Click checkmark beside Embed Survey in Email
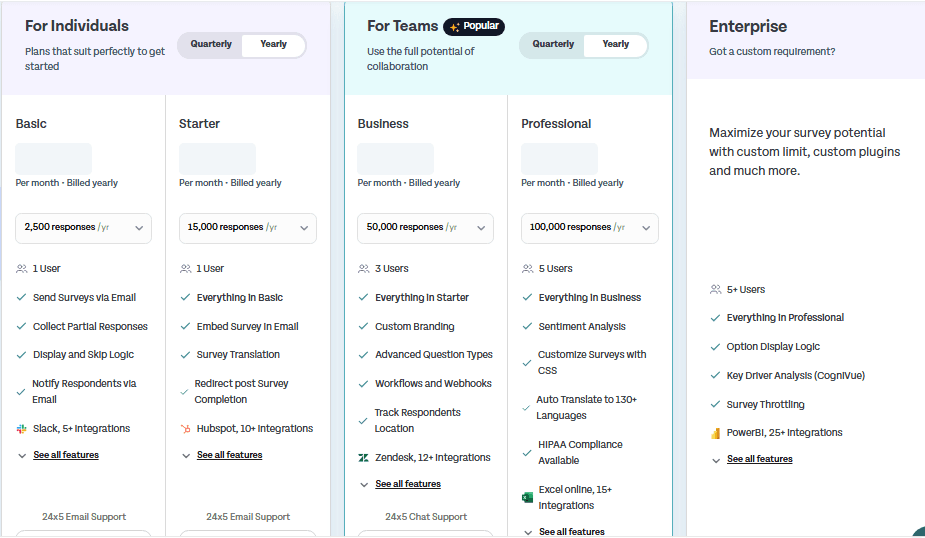Image resolution: width=925 pixels, height=538 pixels. (185, 326)
